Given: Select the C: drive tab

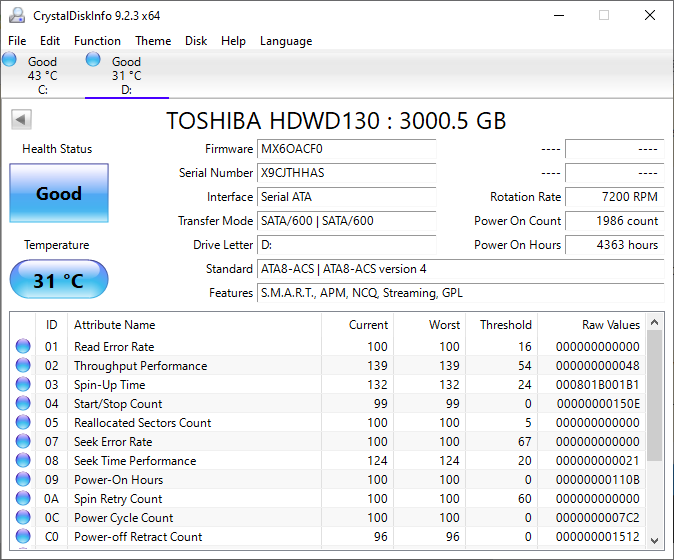Looking at the screenshot, I should tap(43, 75).
